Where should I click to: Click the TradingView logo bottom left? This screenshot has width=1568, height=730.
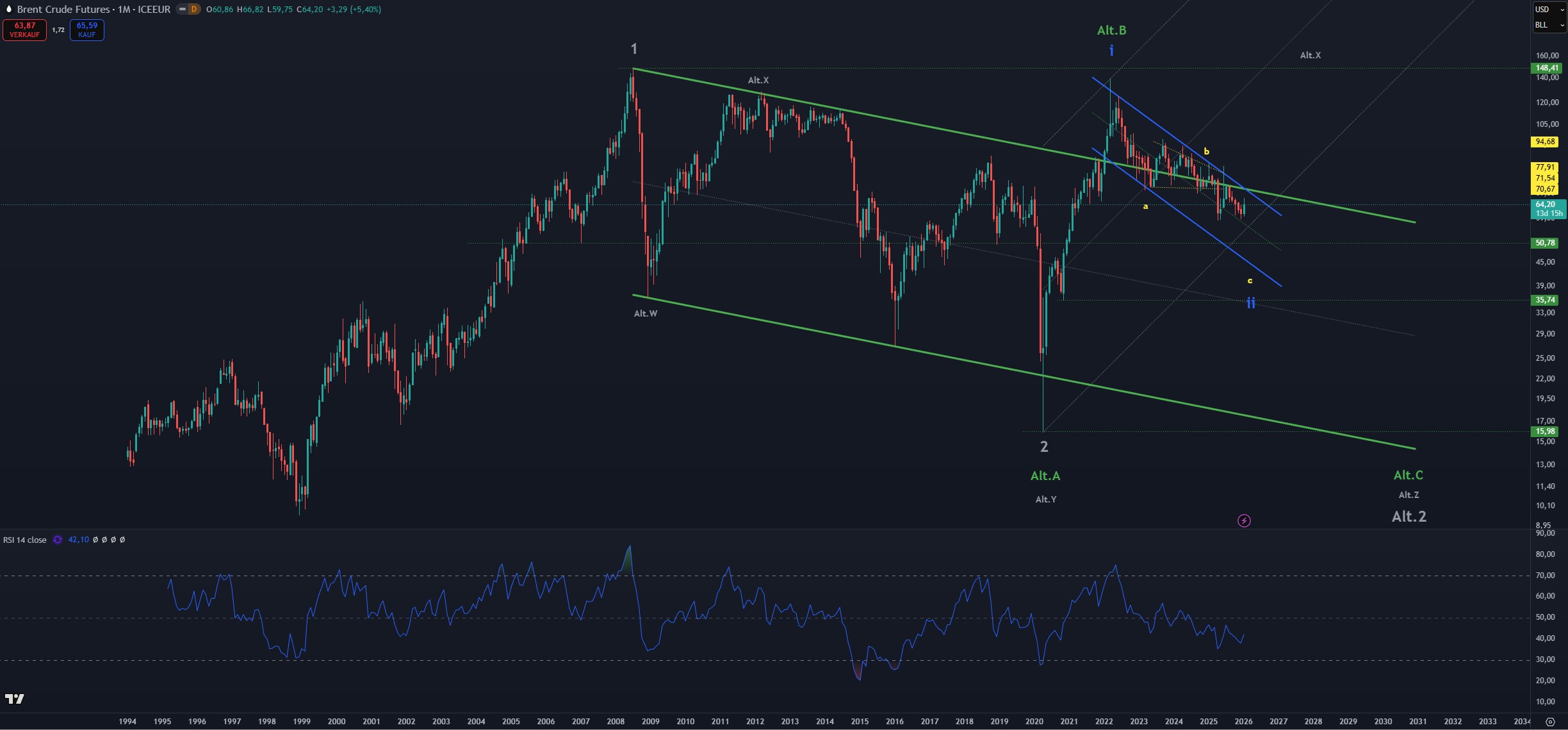(14, 699)
